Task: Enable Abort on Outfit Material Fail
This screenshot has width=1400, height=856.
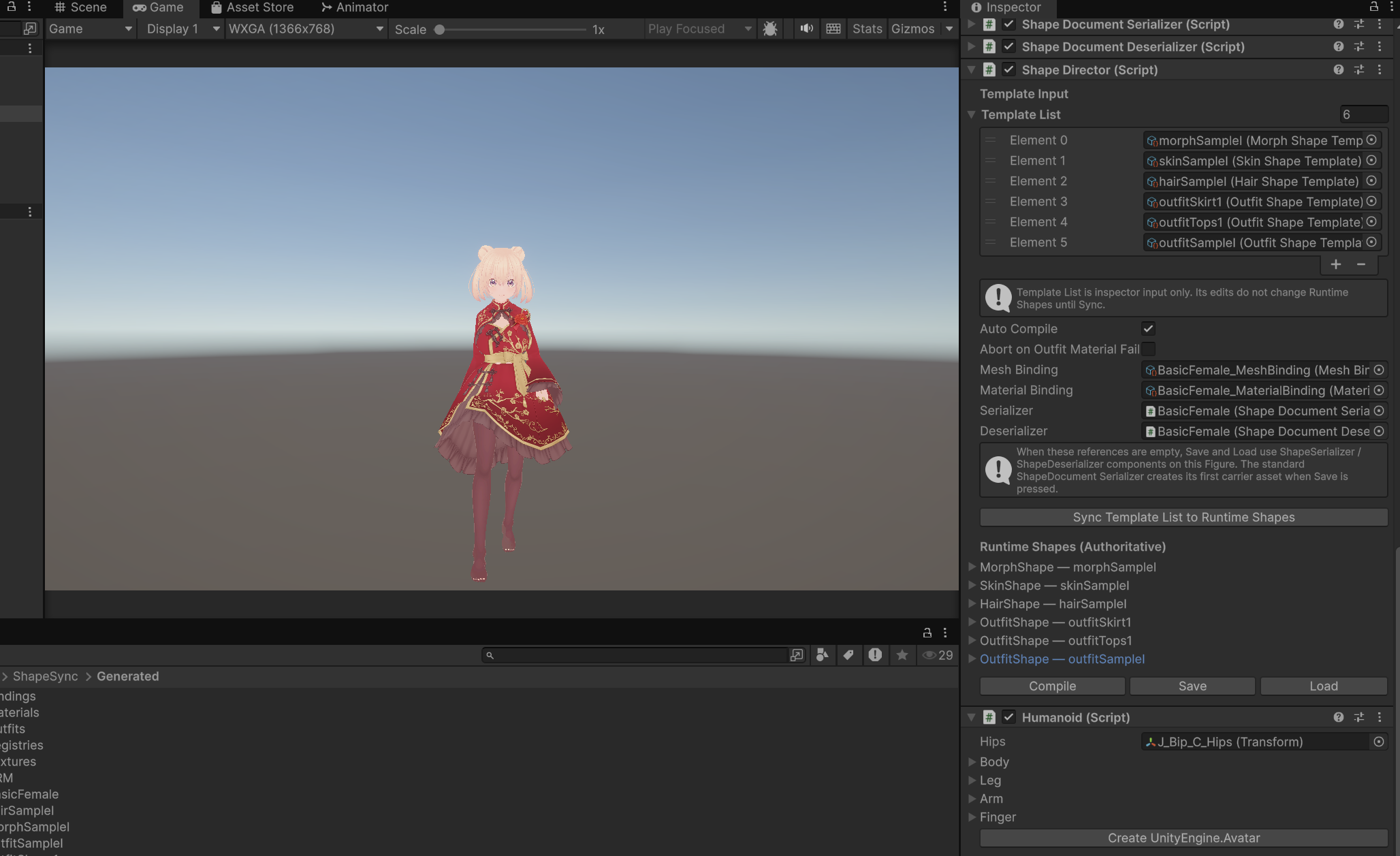Action: 1149,349
